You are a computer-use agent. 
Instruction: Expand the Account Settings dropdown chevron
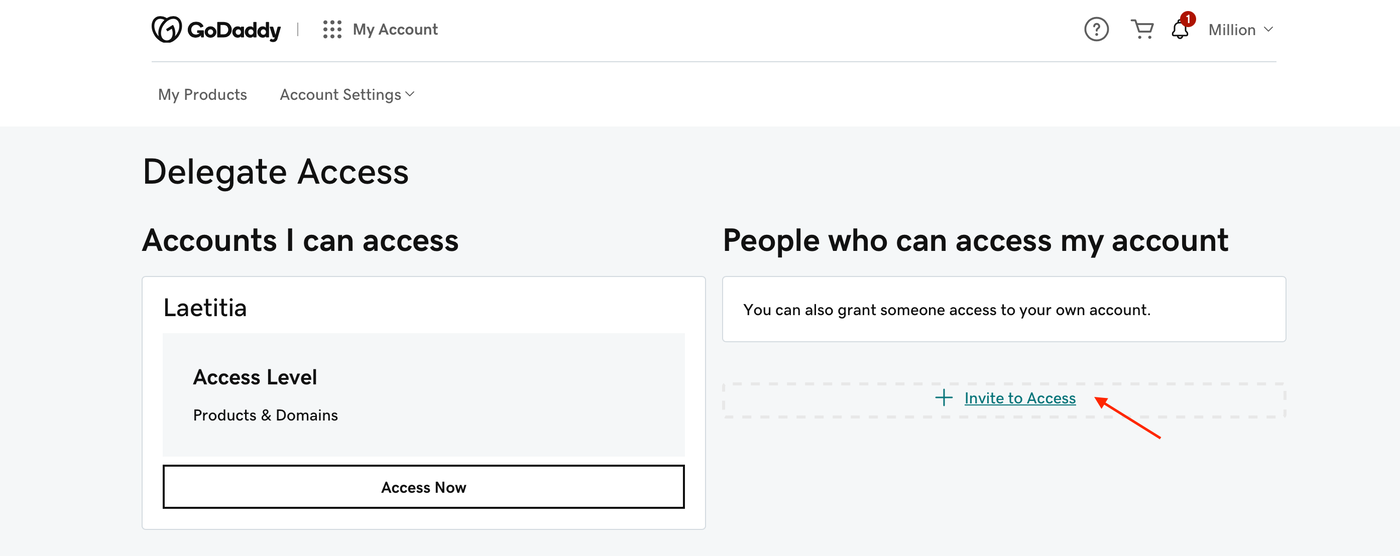pyautogui.click(x=410, y=94)
